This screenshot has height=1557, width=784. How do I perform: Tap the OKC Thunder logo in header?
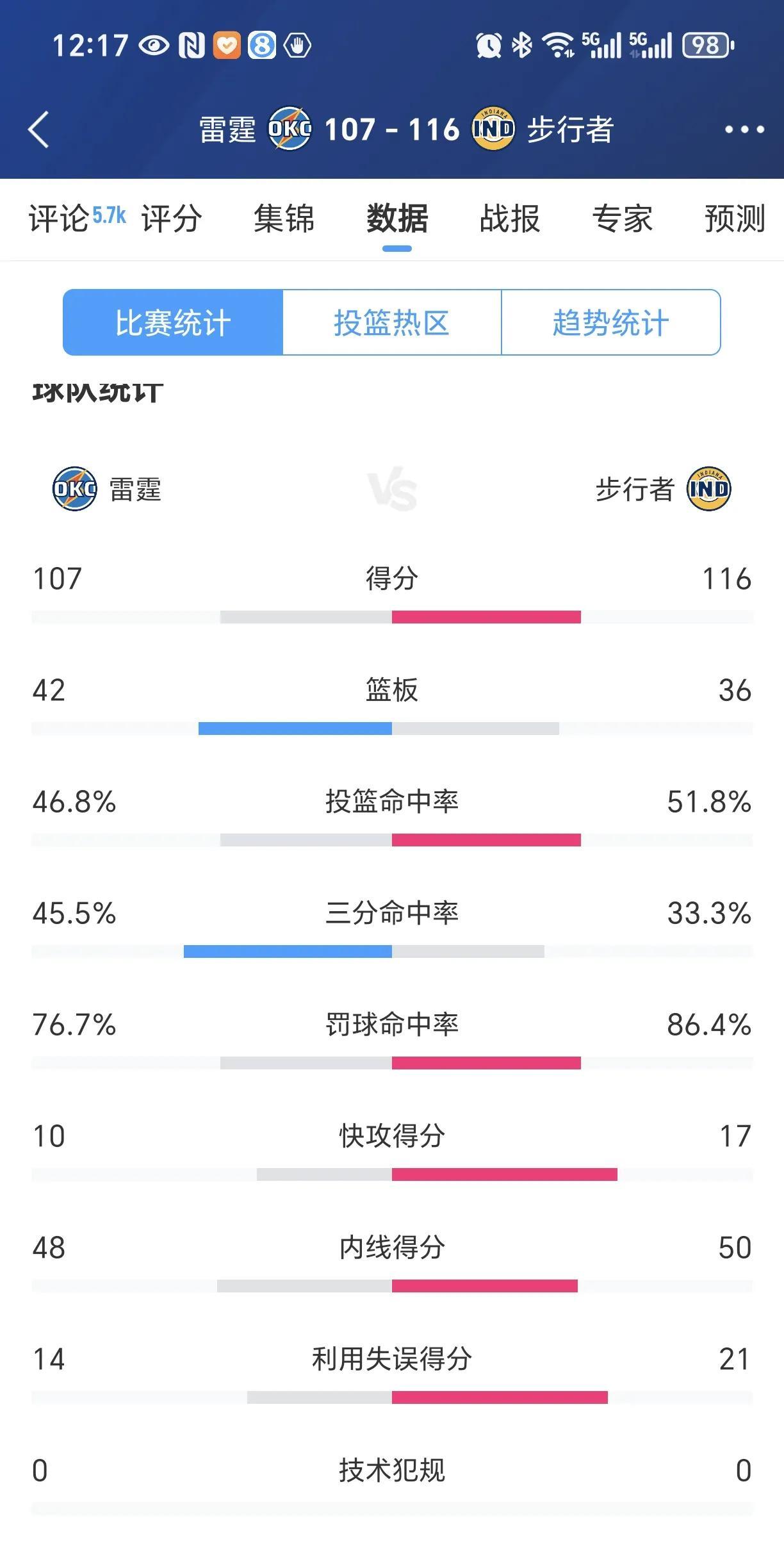(x=290, y=129)
